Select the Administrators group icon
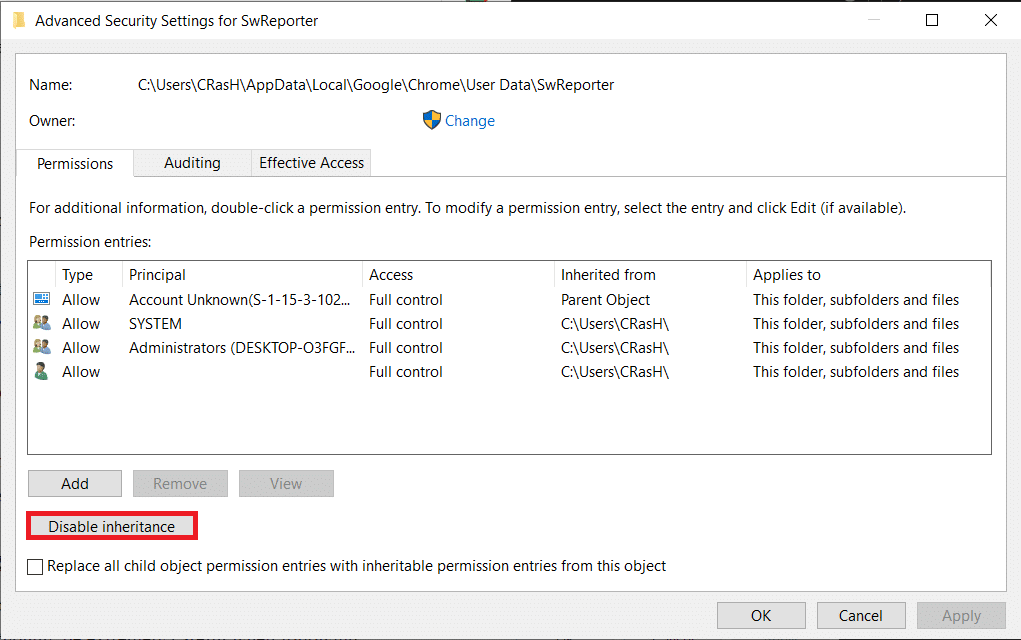The width and height of the screenshot is (1021, 640). point(41,348)
